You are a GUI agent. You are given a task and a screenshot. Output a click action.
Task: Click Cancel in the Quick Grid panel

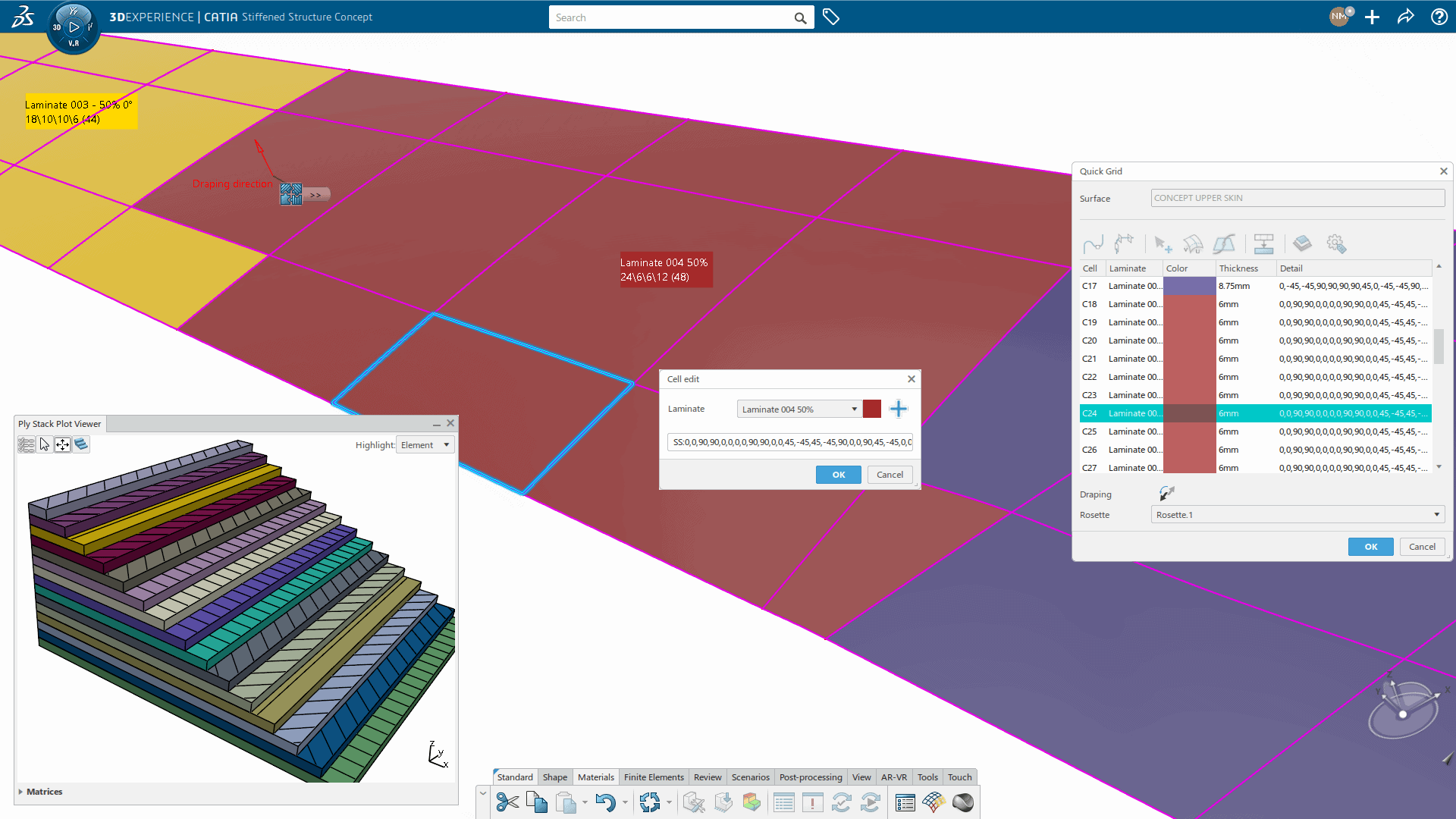pyautogui.click(x=1421, y=546)
